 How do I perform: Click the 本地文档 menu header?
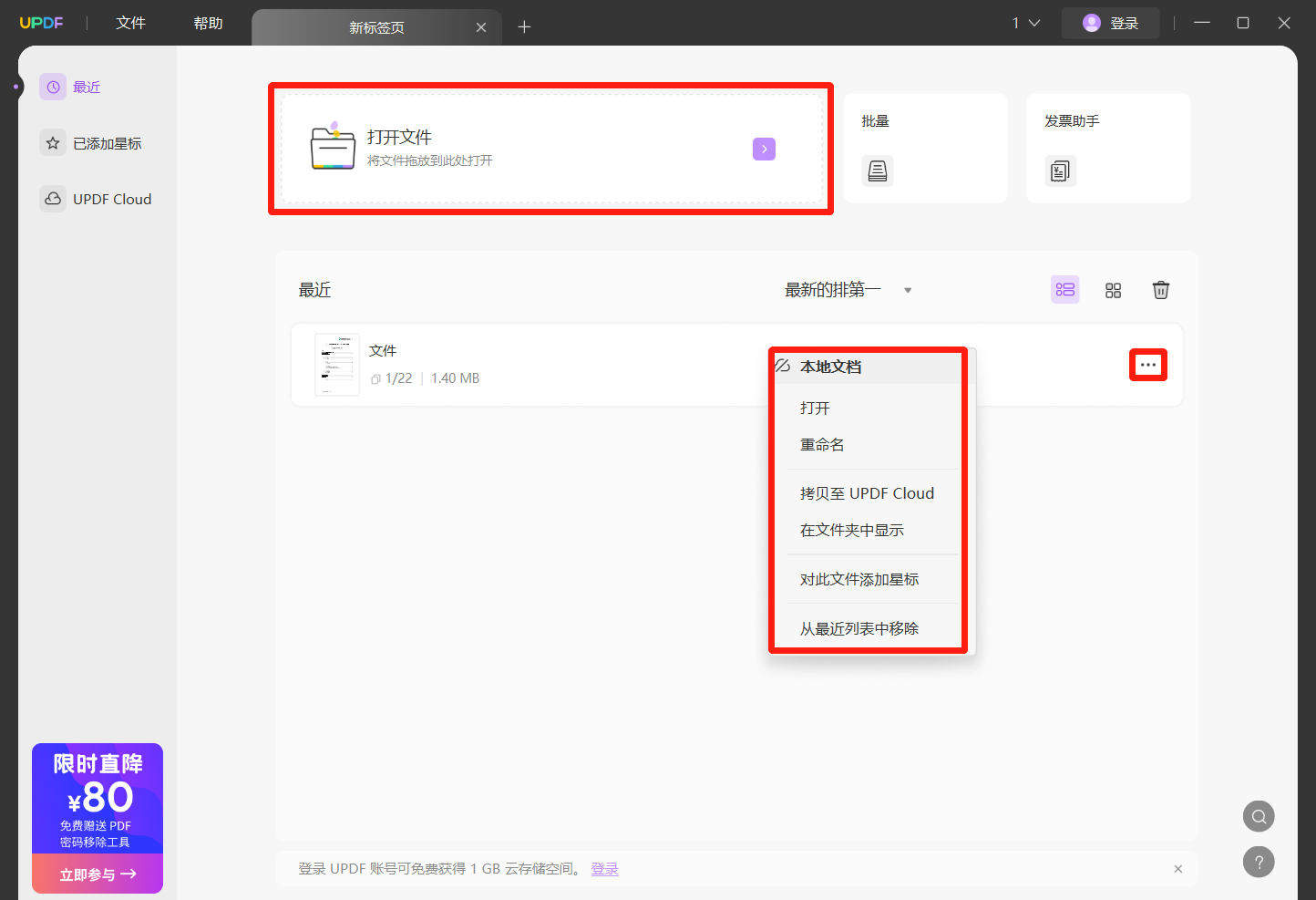coord(830,367)
